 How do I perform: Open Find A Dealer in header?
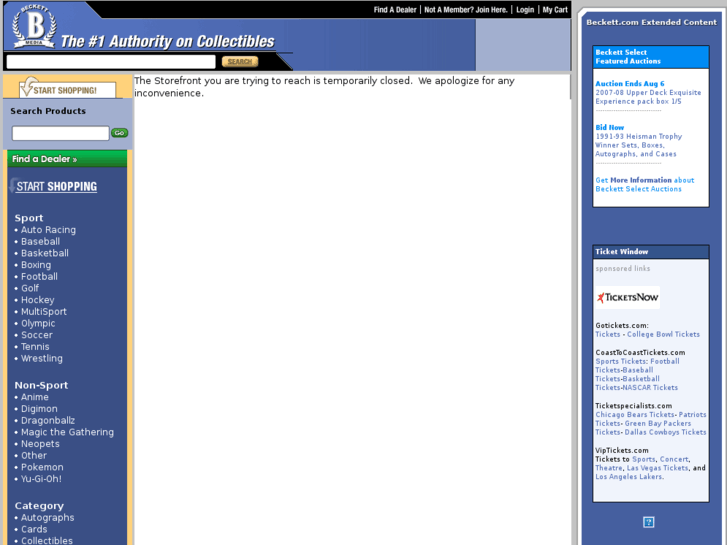point(395,10)
